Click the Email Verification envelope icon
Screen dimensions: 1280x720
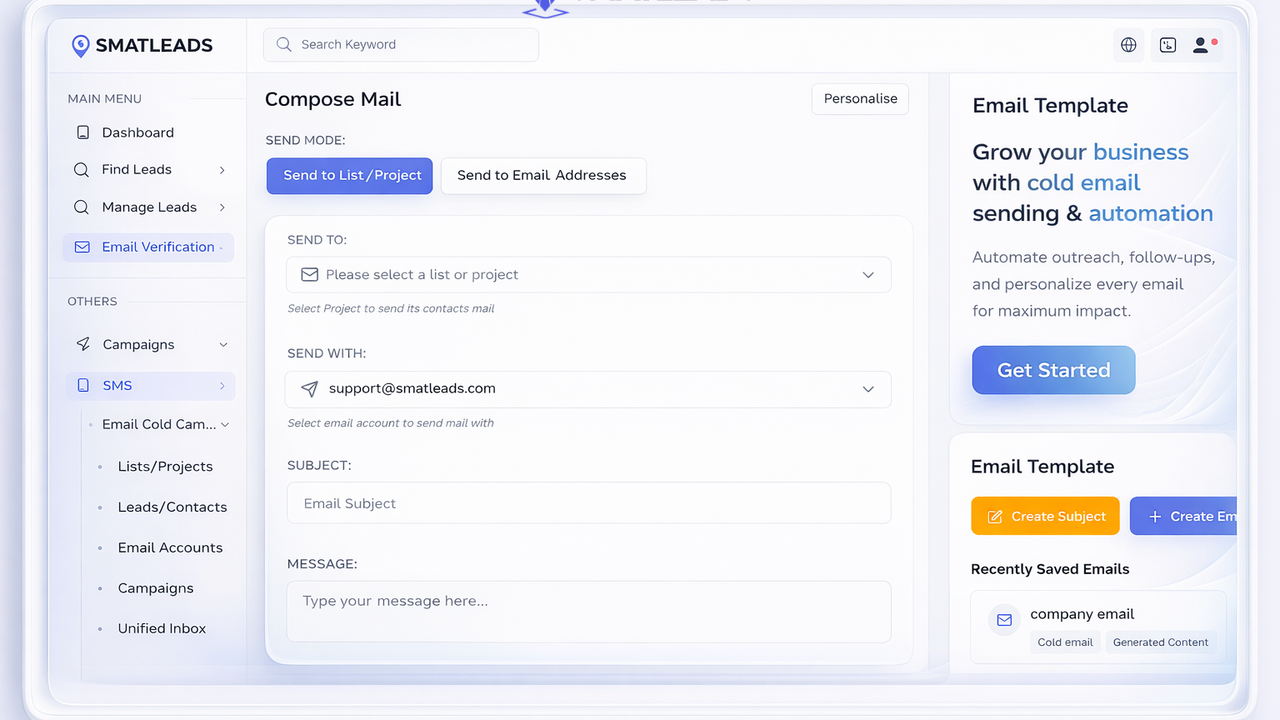tap(82, 247)
